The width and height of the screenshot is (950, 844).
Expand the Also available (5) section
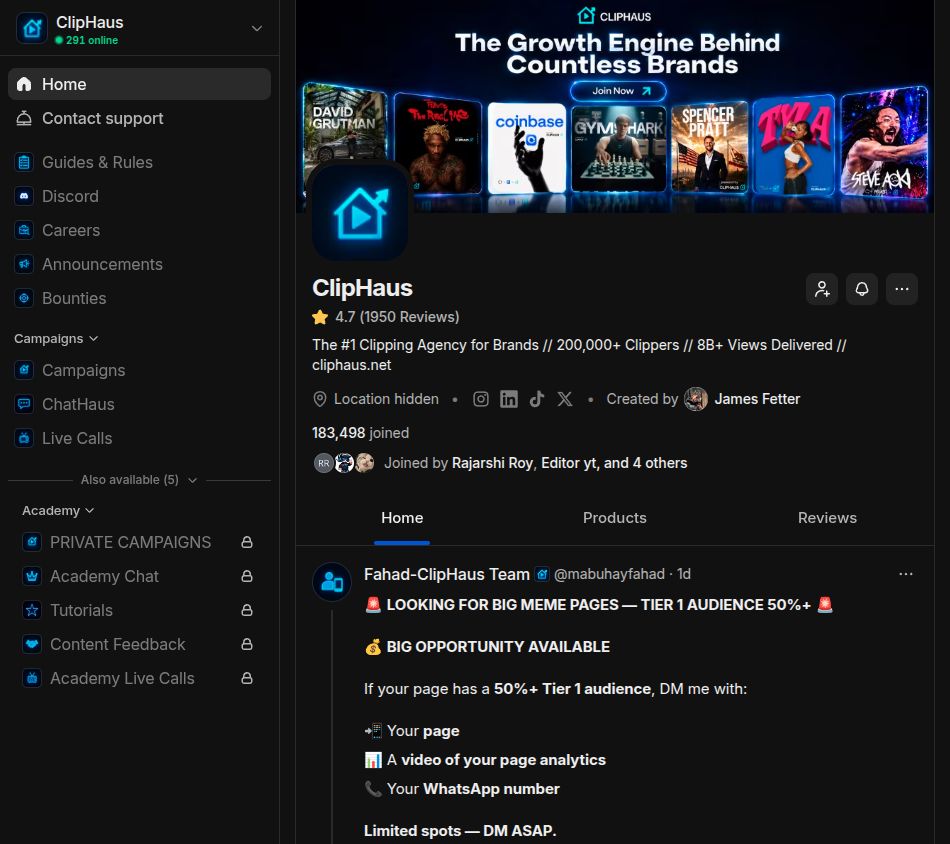(139, 480)
